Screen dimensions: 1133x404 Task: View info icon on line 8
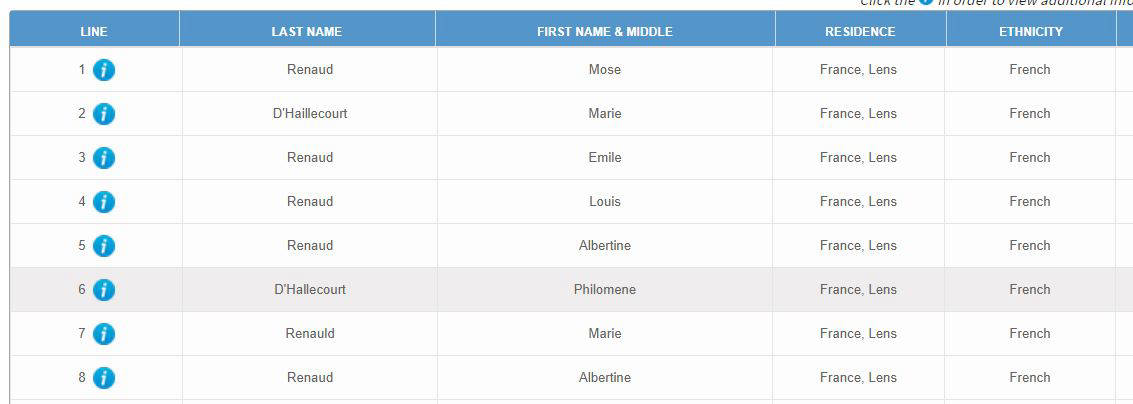click(x=104, y=378)
